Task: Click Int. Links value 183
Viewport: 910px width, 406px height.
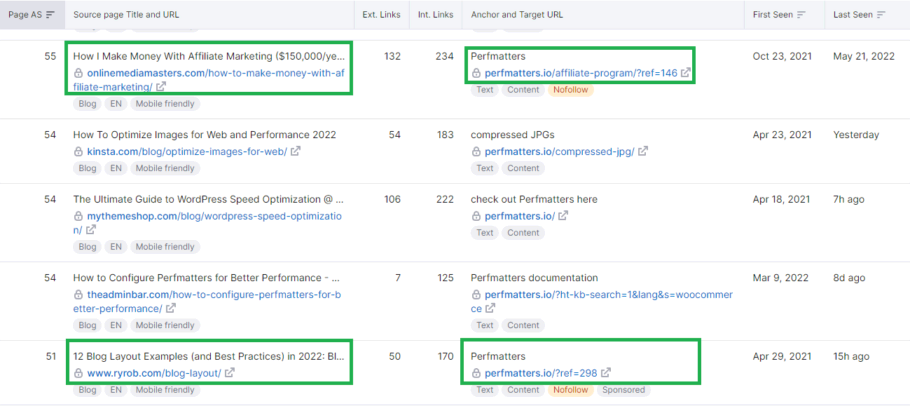Action: pos(445,135)
